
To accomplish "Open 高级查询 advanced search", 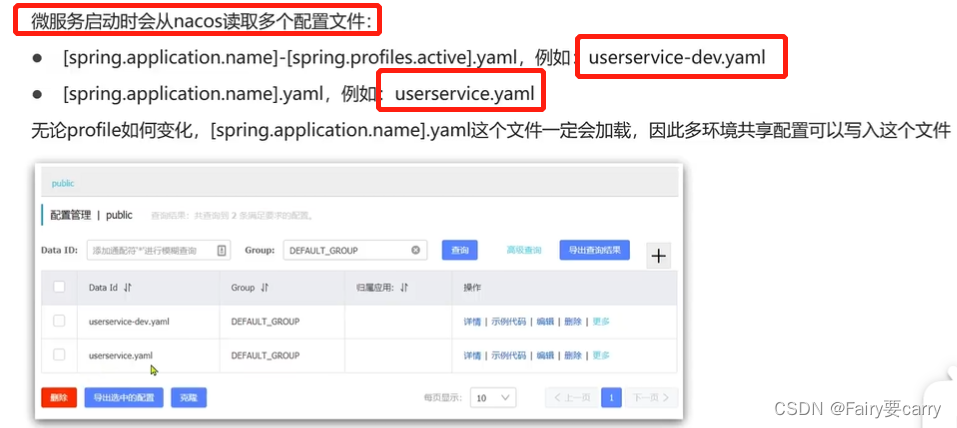I will 524,250.
